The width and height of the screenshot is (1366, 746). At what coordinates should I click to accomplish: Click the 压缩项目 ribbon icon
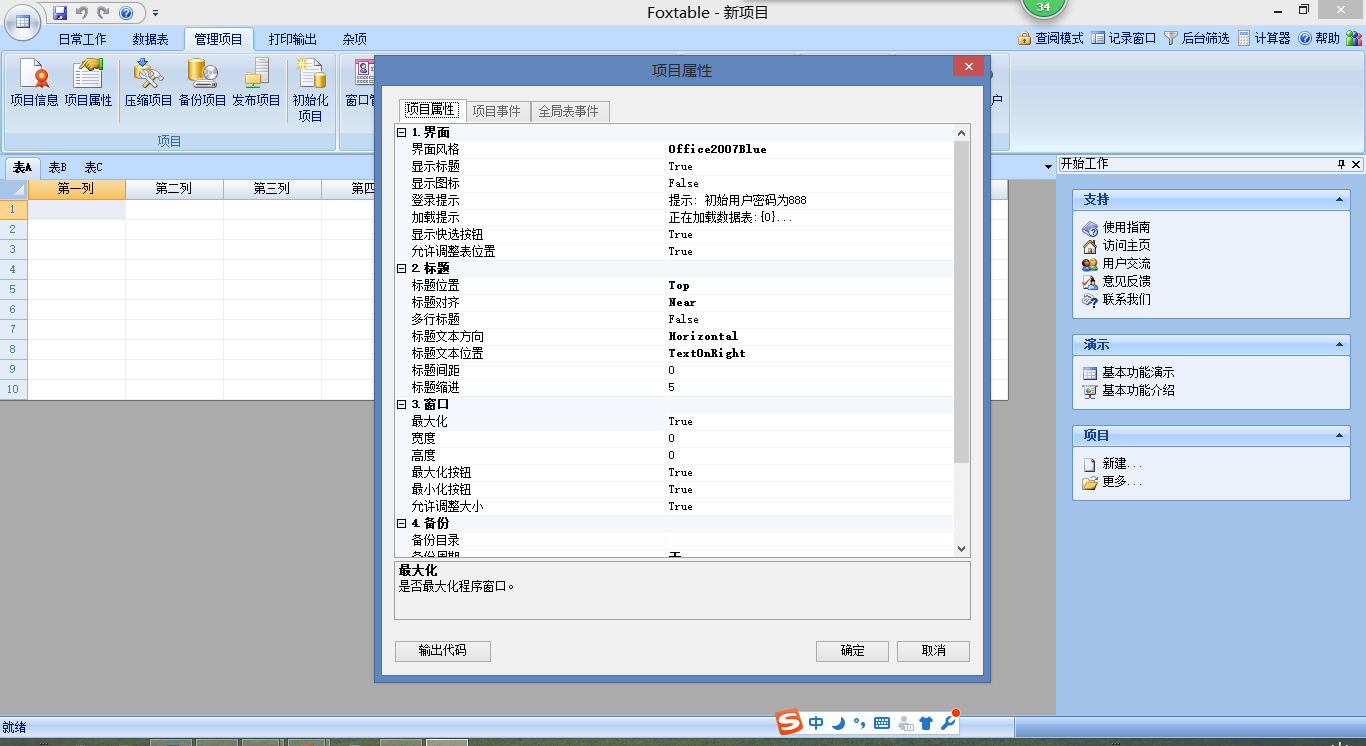point(148,82)
